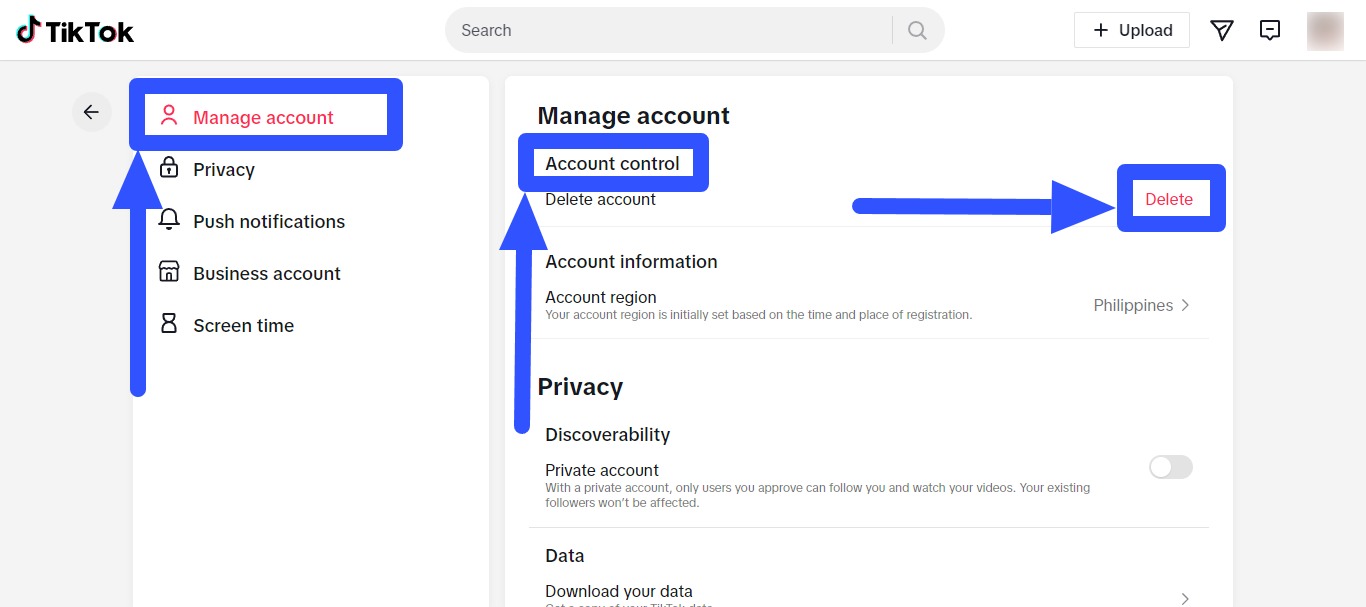
Task: Enable the Private account toggle
Action: coord(1170,467)
